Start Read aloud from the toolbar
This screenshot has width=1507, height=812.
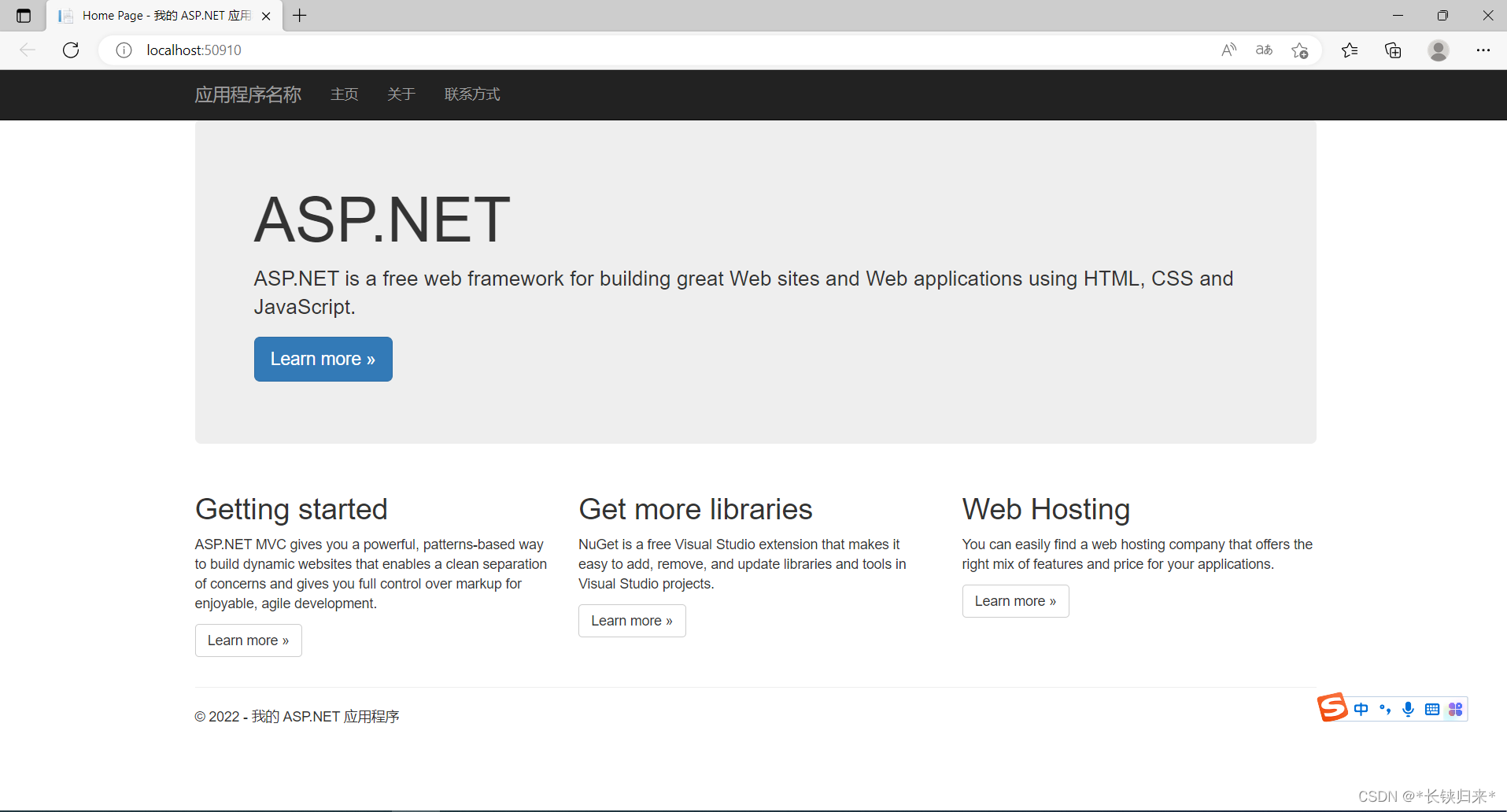[x=1229, y=50]
